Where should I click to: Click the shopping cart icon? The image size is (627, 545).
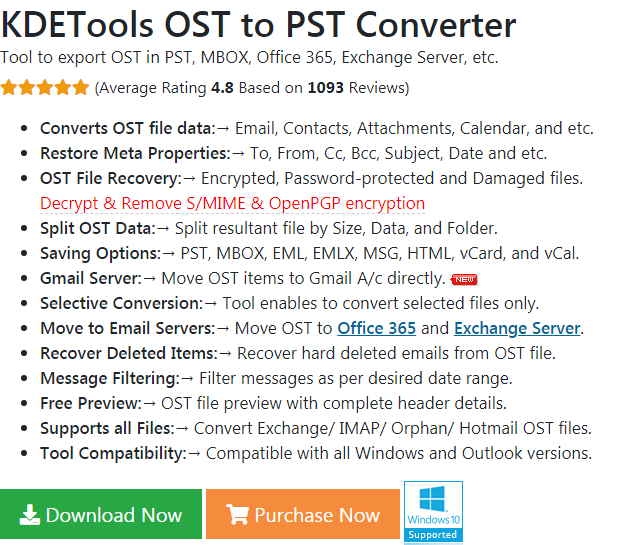238,514
